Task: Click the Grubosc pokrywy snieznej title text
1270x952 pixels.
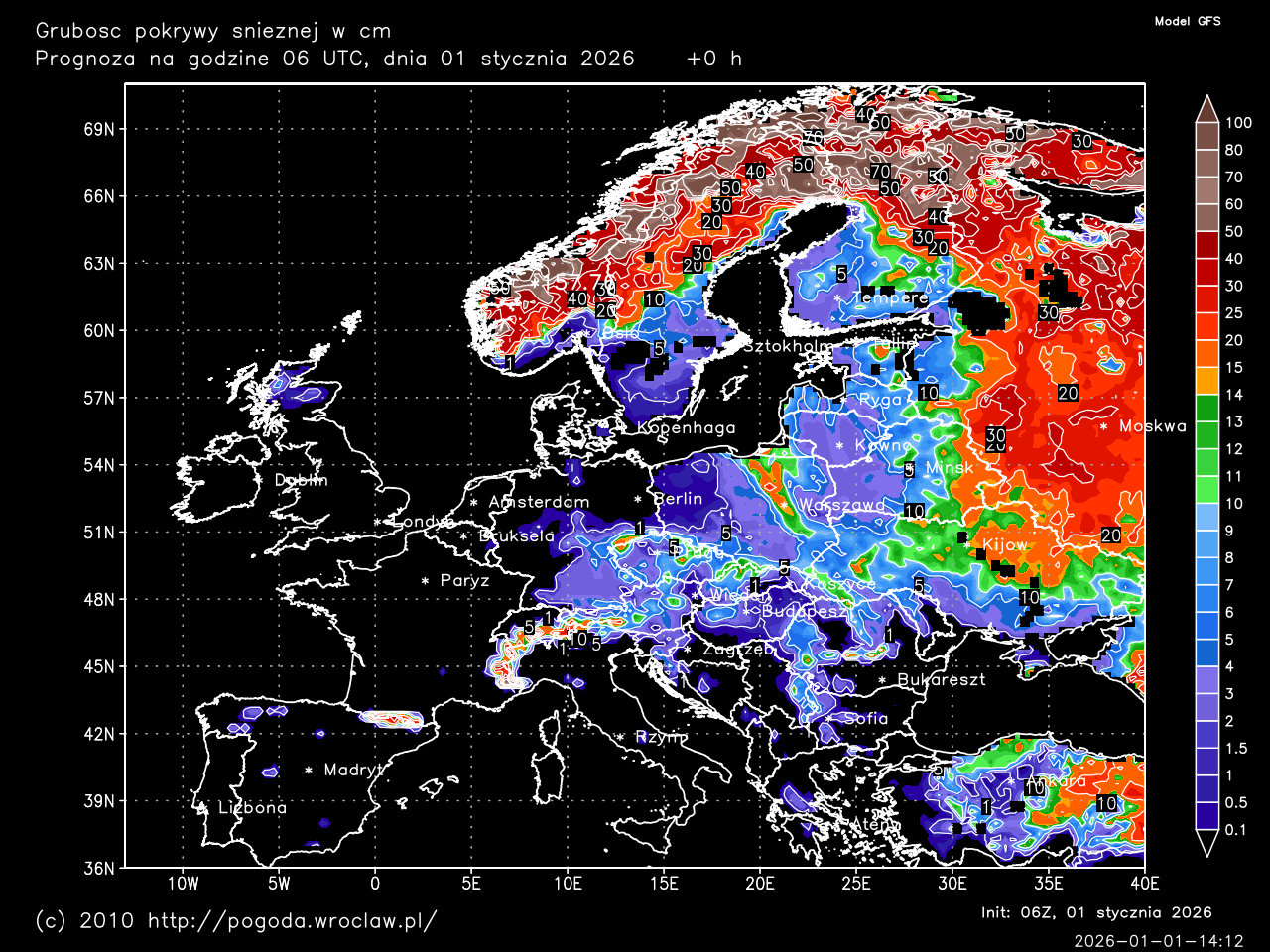Action: 213,31
